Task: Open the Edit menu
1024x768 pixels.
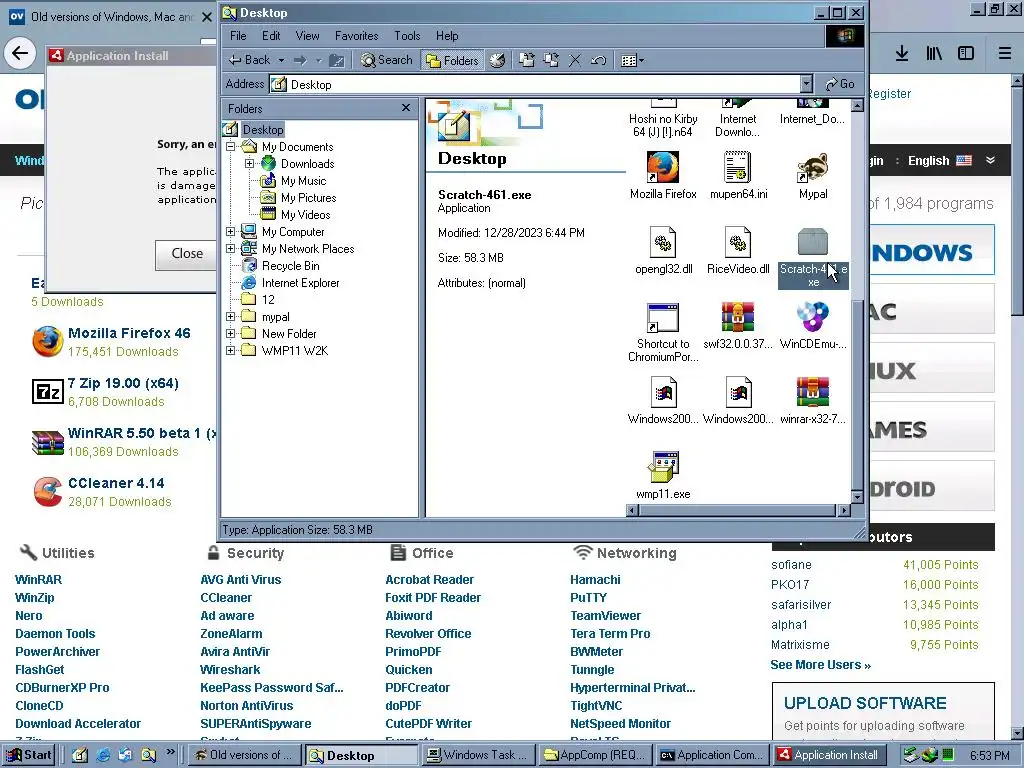Action: click(x=271, y=36)
